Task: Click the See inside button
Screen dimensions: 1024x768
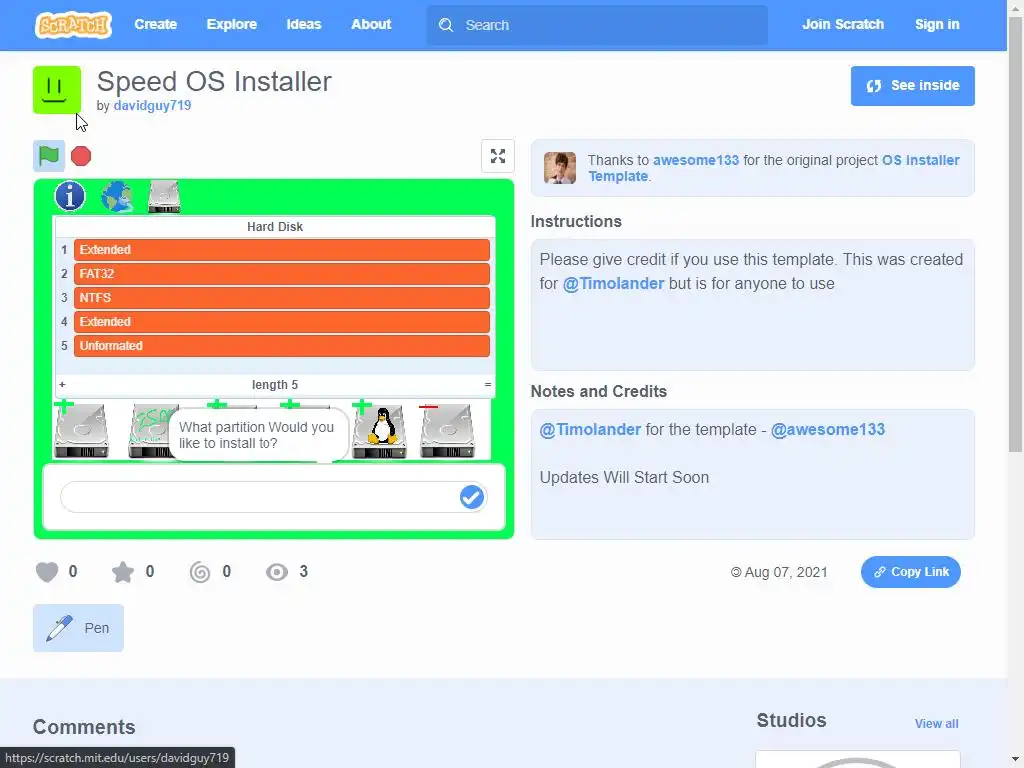Action: pyautogui.click(x=912, y=86)
